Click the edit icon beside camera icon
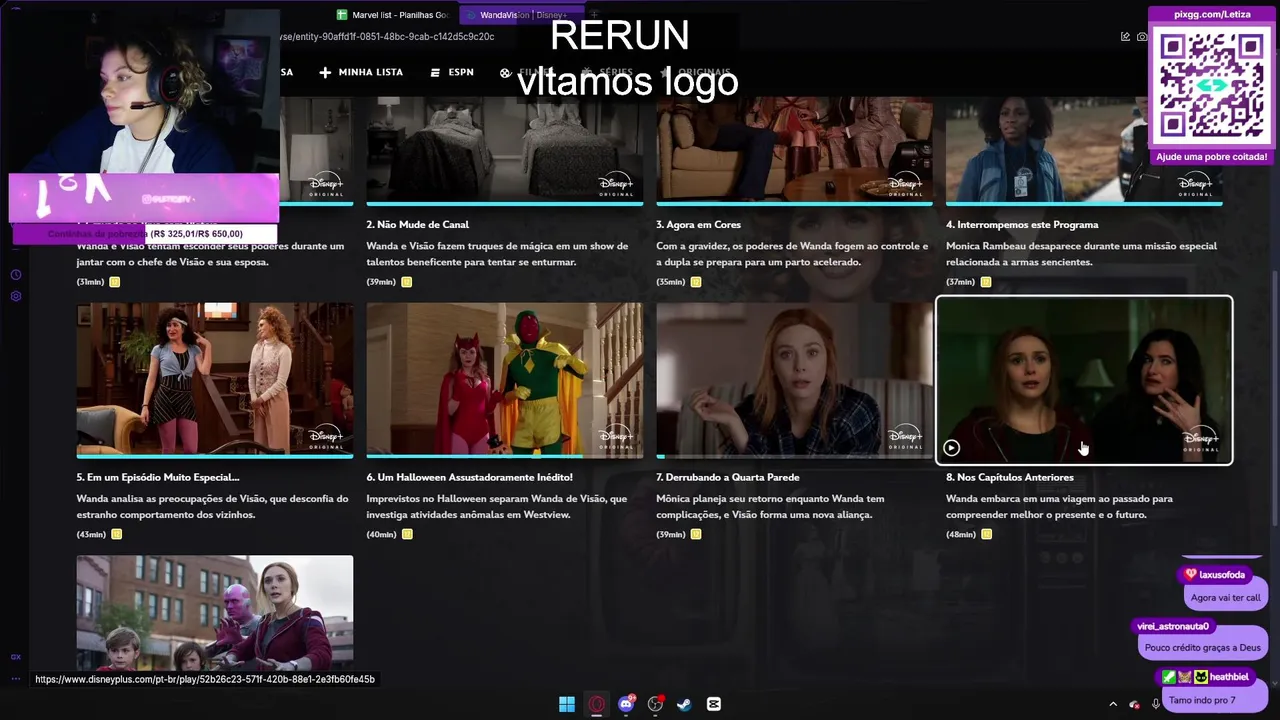The width and height of the screenshot is (1280, 720). [1125, 37]
